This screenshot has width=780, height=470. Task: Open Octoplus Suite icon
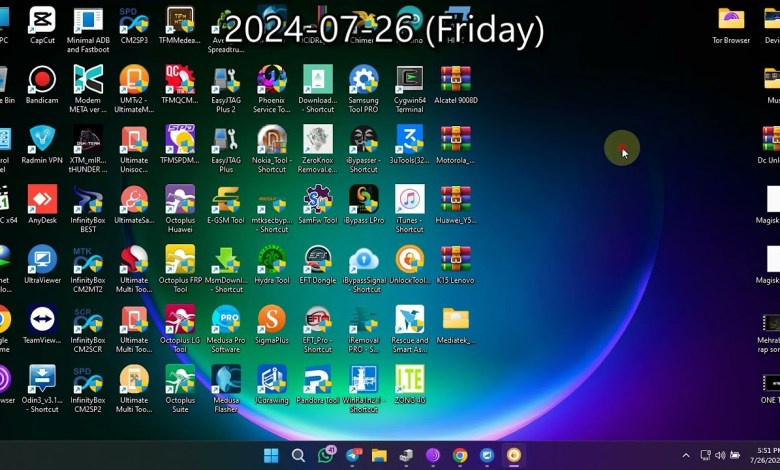[x=180, y=379]
